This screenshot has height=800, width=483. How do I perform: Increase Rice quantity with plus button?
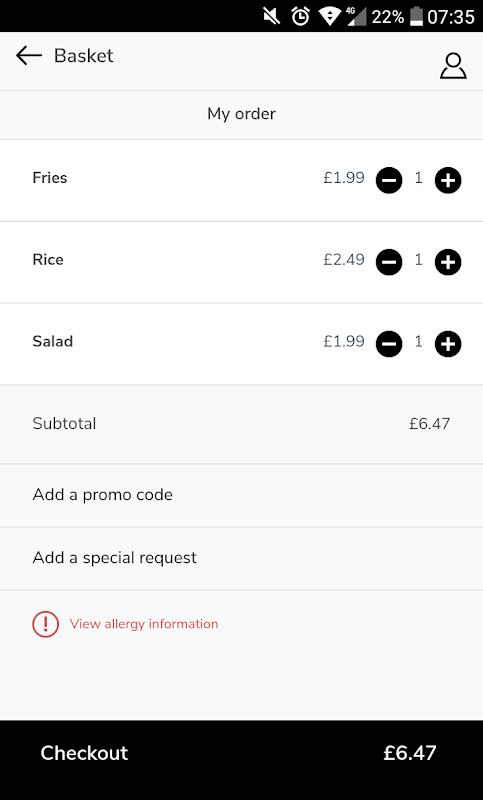pyautogui.click(x=448, y=262)
